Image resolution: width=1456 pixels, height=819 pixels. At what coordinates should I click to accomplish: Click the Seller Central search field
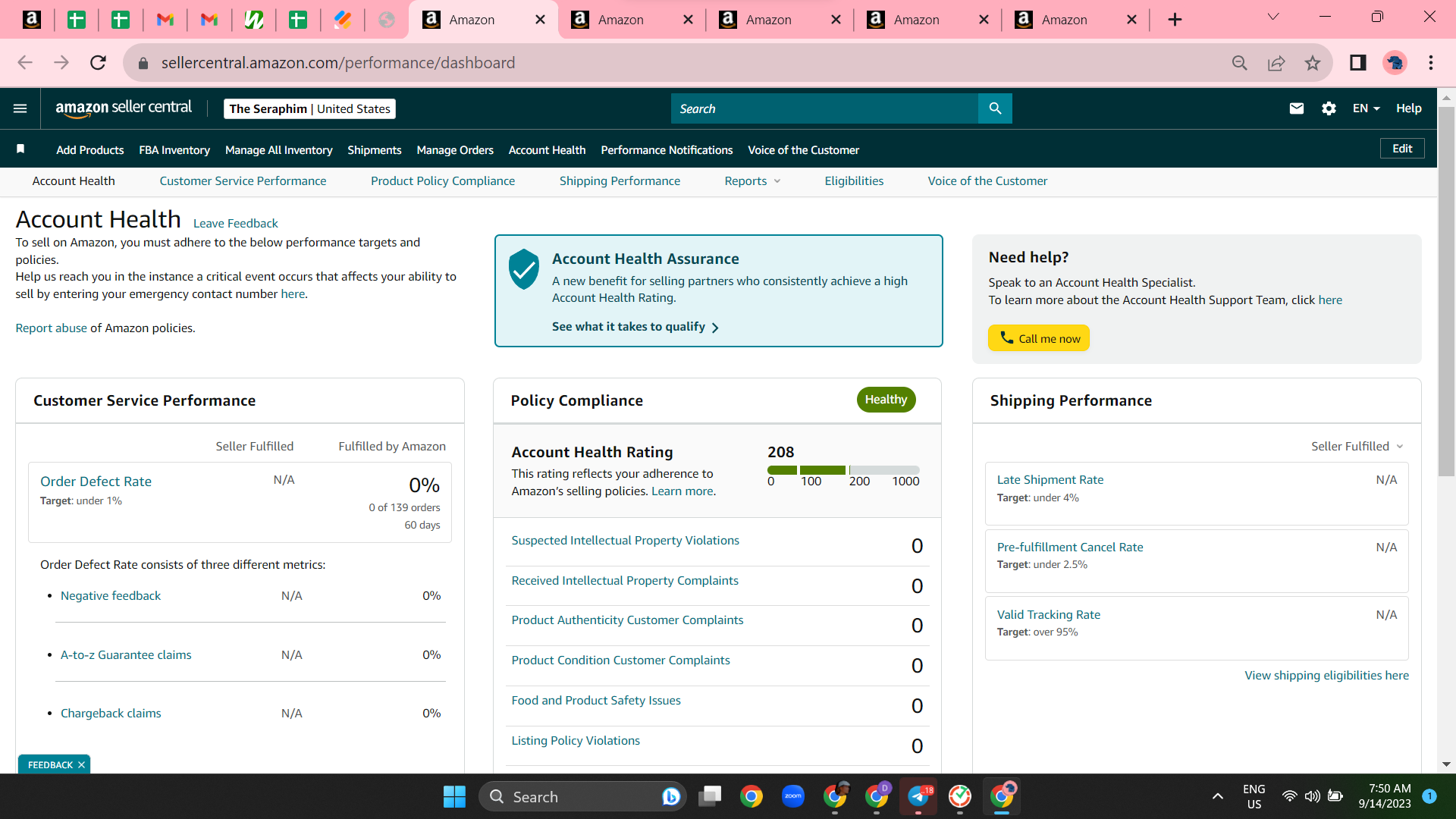click(824, 108)
